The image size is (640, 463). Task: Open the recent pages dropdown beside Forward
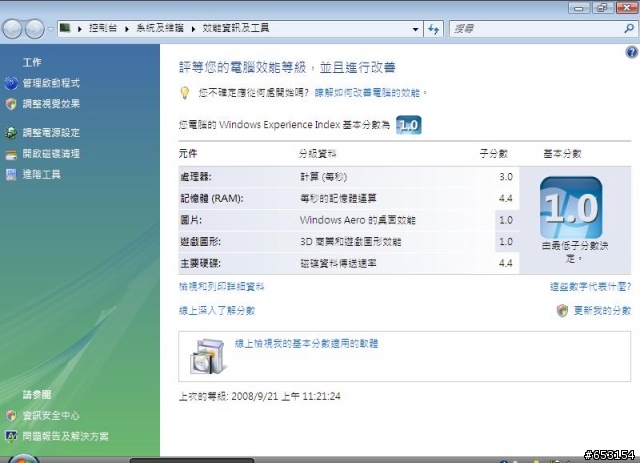click(x=51, y=29)
